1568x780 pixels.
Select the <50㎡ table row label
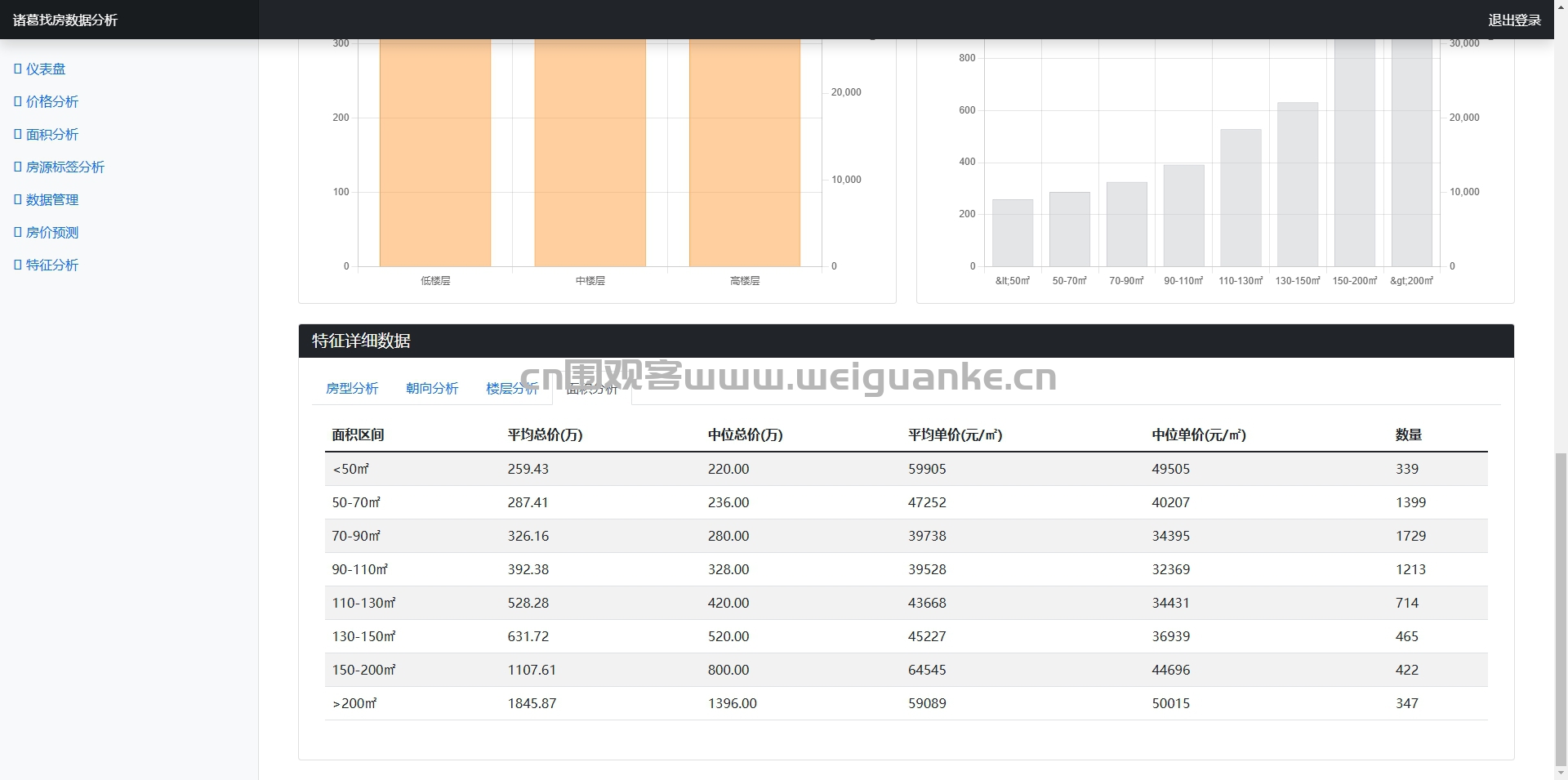351,469
